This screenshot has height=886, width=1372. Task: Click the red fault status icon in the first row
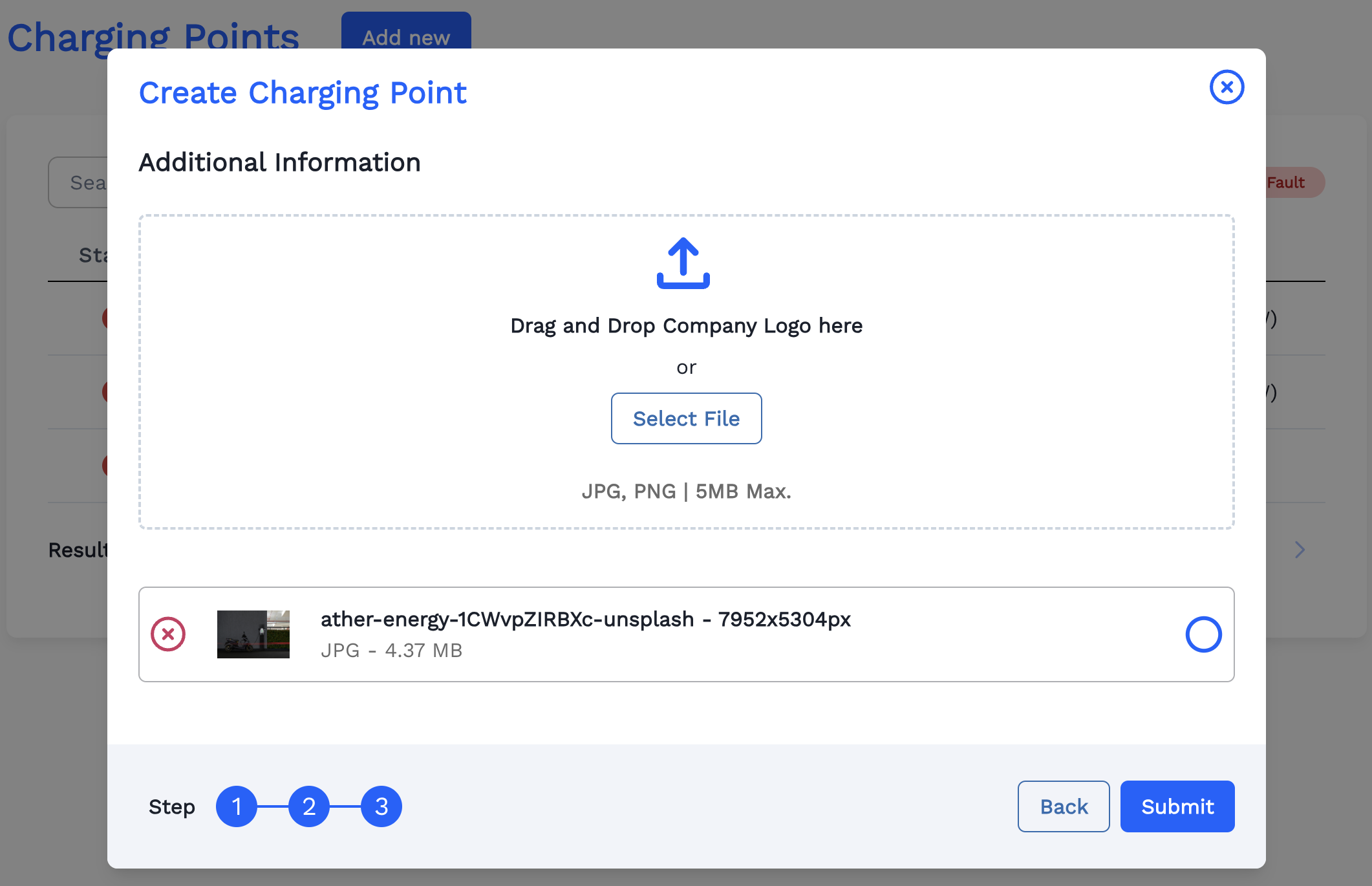[105, 318]
